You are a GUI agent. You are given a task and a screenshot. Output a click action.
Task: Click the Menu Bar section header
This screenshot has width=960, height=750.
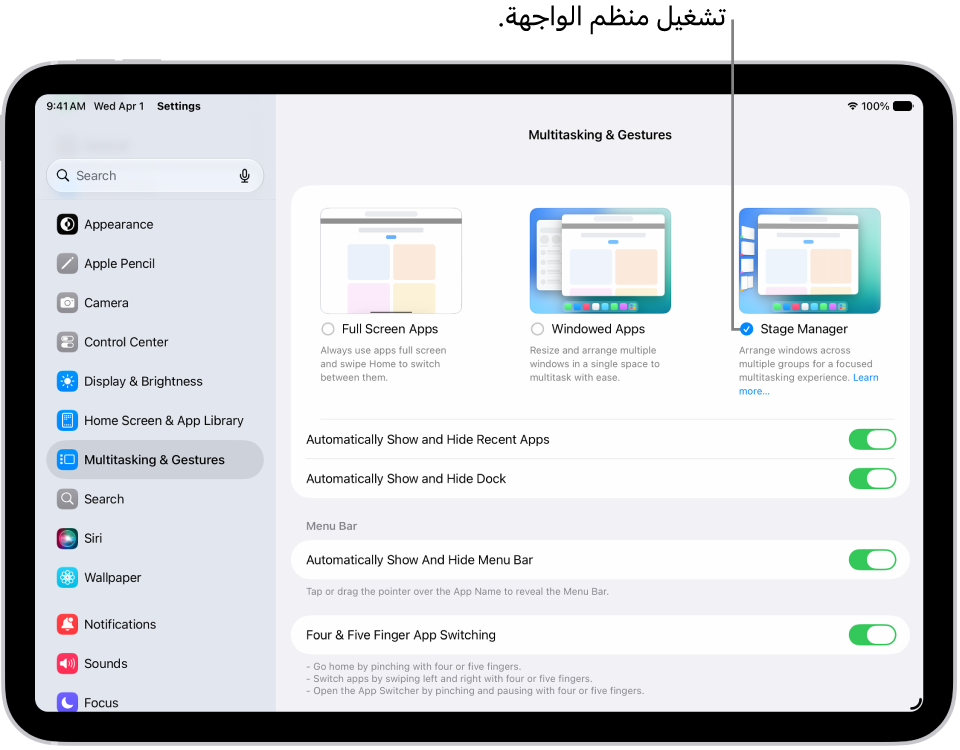click(x=331, y=526)
